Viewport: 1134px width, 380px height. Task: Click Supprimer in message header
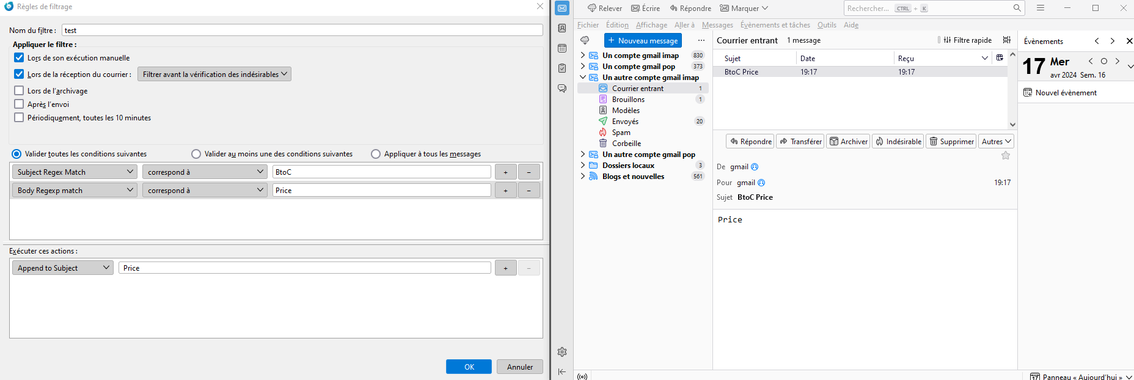(x=951, y=142)
